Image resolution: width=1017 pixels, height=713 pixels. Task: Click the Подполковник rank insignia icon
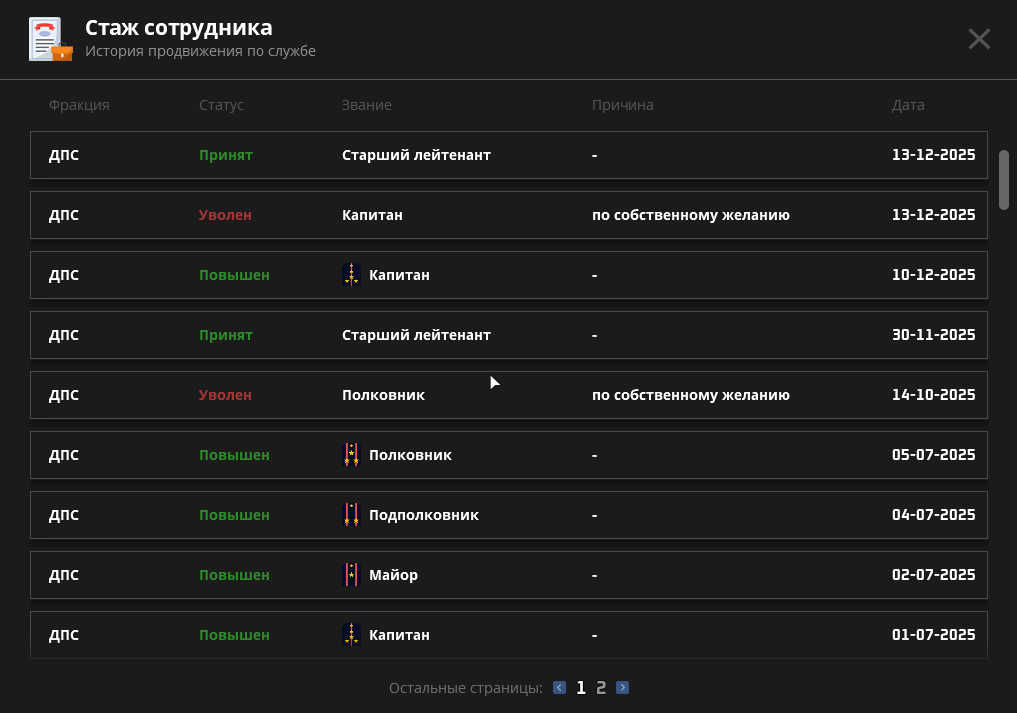coord(351,514)
